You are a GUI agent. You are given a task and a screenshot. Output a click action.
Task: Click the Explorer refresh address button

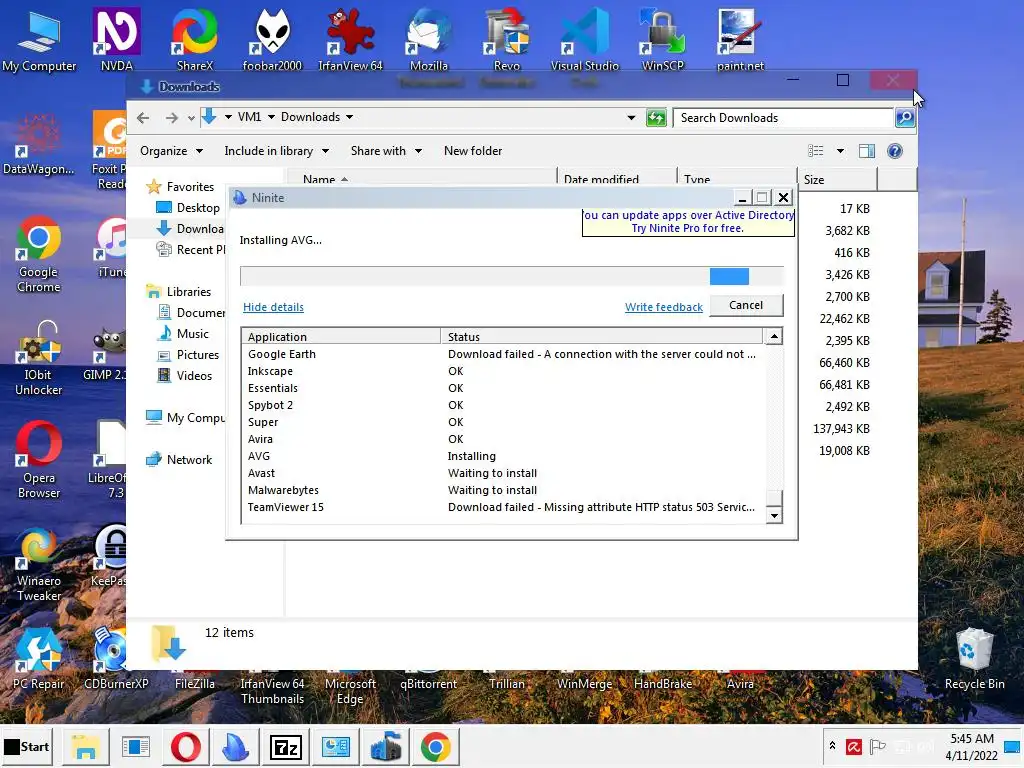click(x=656, y=118)
